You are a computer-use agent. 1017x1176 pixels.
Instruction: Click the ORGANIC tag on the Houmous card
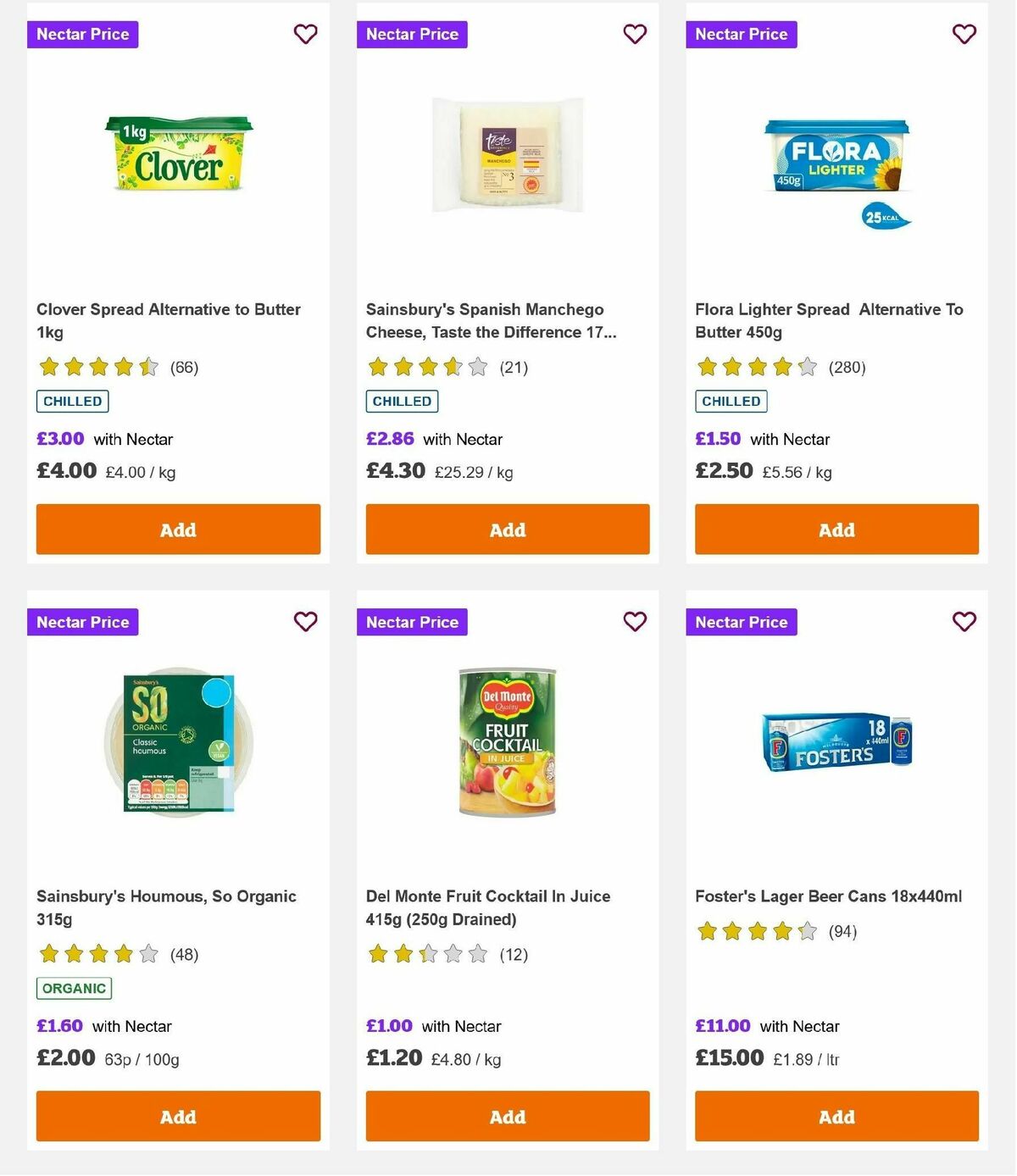pyautogui.click(x=73, y=988)
